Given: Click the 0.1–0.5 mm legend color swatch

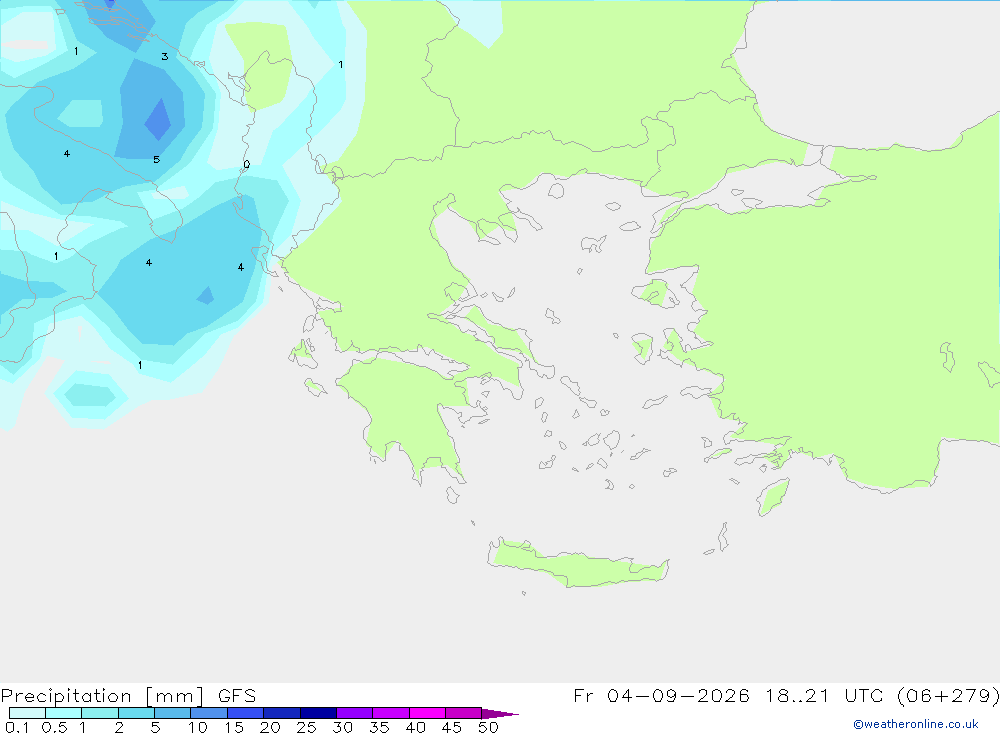Looking at the screenshot, I should [x=27, y=713].
